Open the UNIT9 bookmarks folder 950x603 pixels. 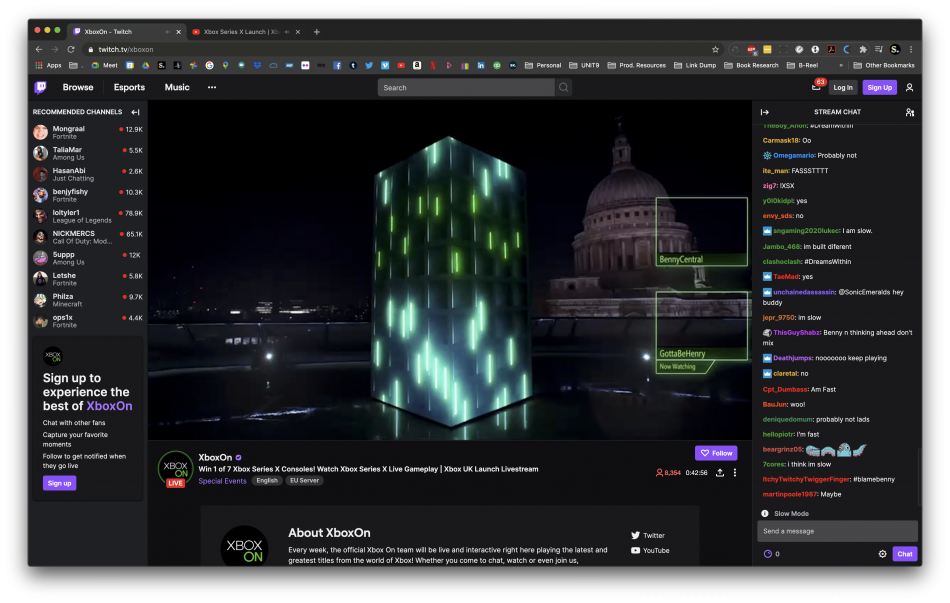click(584, 65)
